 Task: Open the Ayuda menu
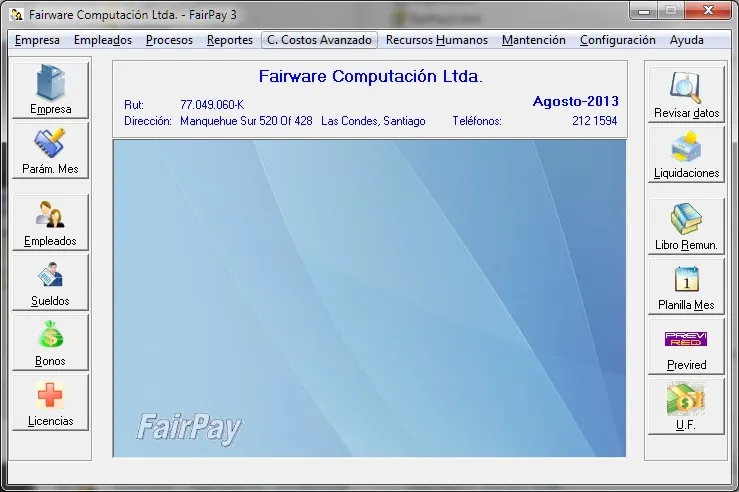(x=687, y=40)
